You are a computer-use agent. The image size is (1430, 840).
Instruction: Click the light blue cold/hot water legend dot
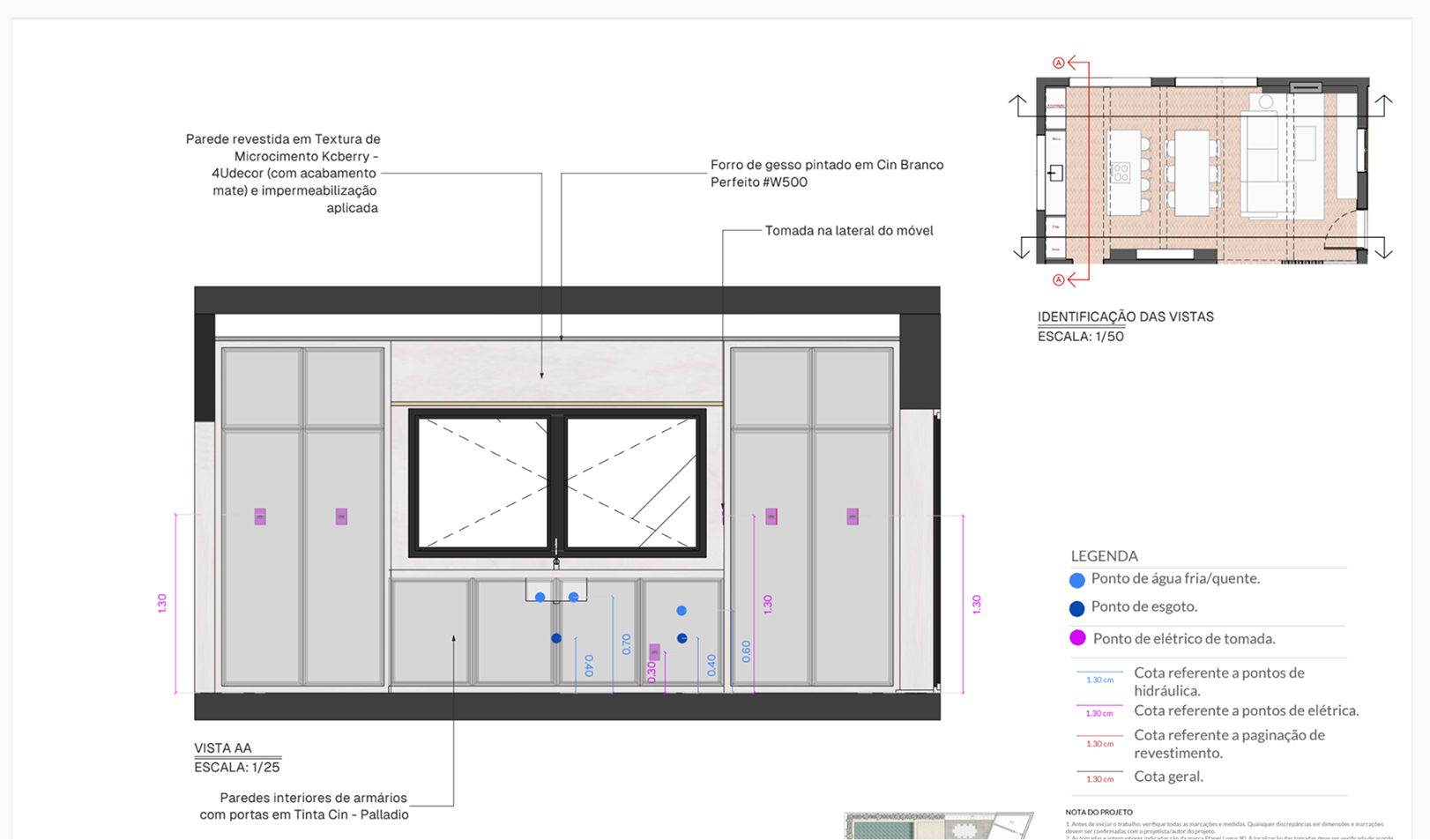click(1076, 580)
